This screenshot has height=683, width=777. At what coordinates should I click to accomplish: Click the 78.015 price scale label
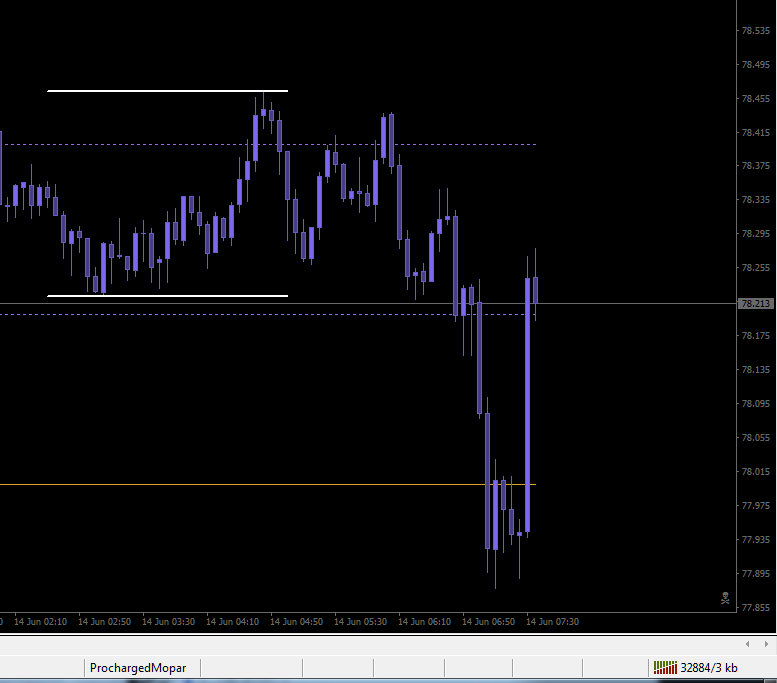point(756,471)
